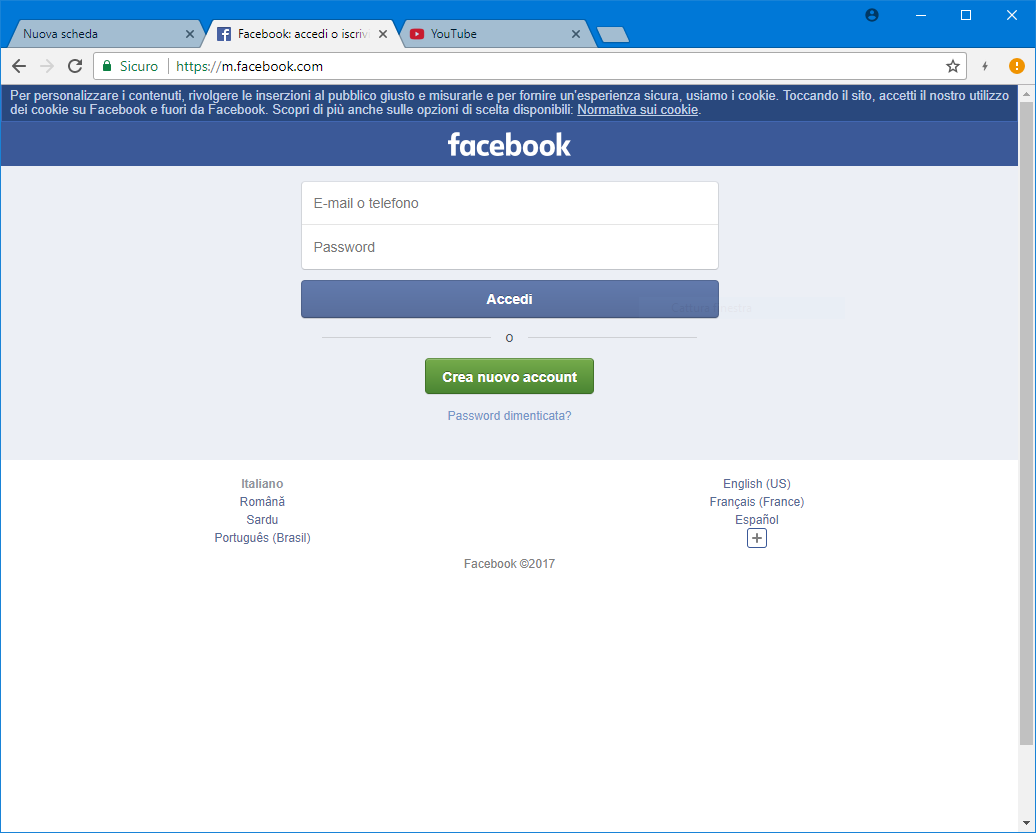
Task: Choose Italiano language
Action: click(x=262, y=484)
